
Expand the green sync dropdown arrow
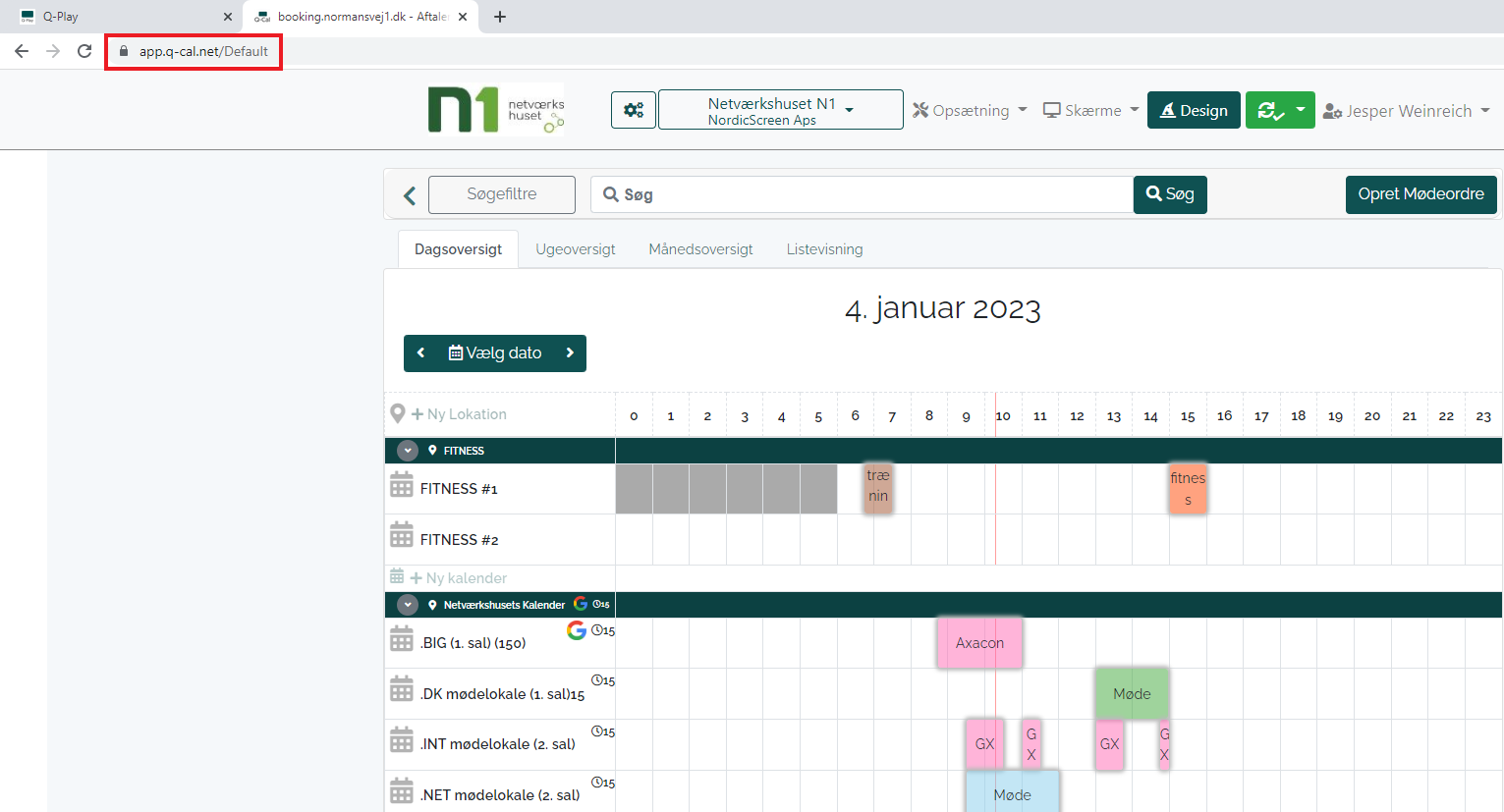(x=1301, y=110)
